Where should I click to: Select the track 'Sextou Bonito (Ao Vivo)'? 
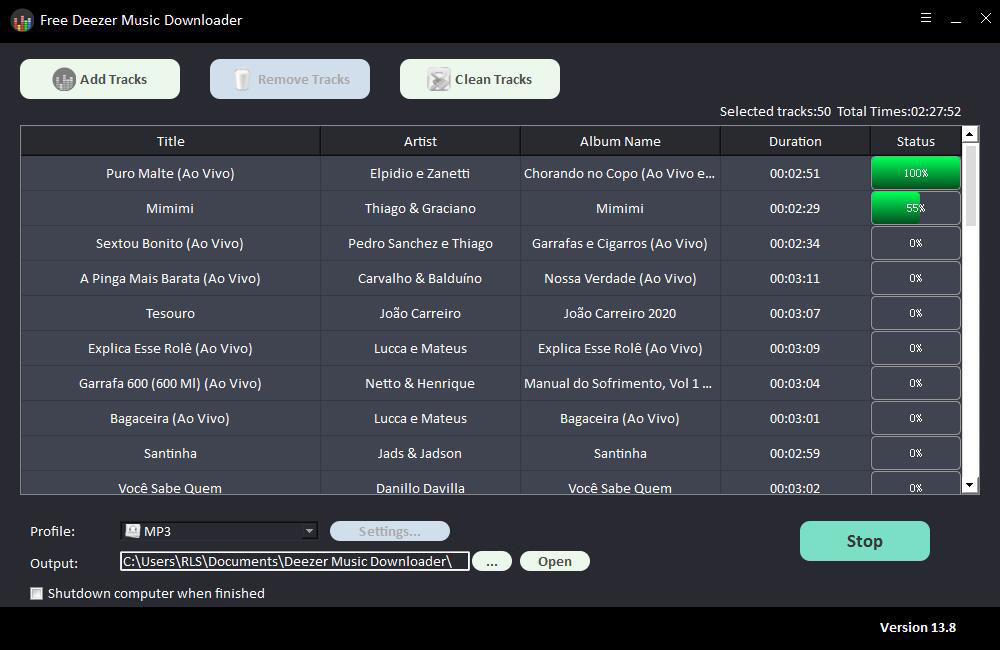click(x=170, y=244)
